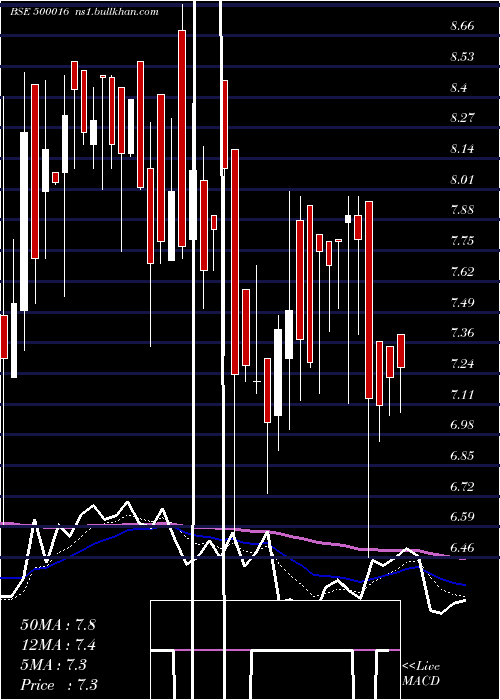Select the 8.01 price axis label
The height and width of the screenshot is (700, 500).
(x=462, y=179)
